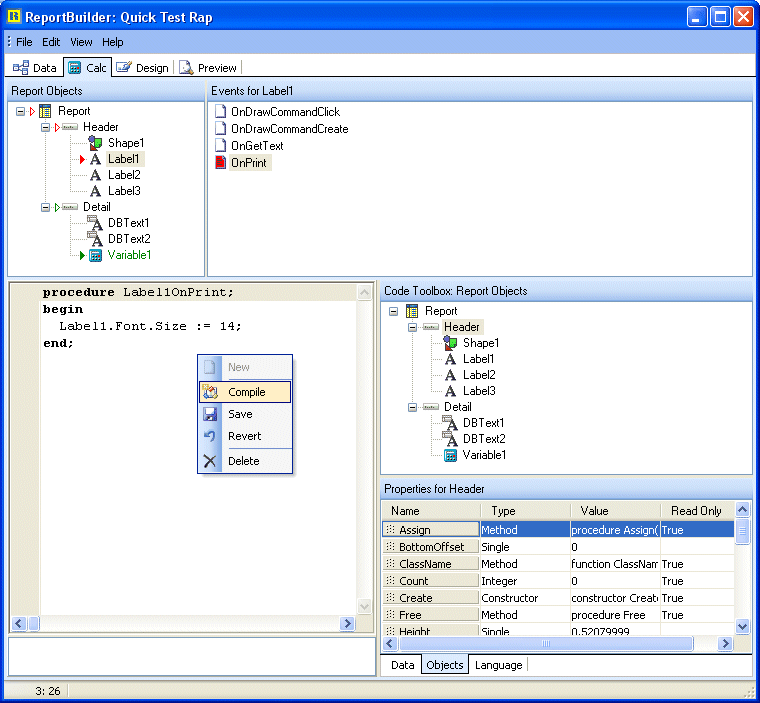The height and width of the screenshot is (703, 760).
Task: Click the DBText2 icon in Code Toolbox
Action: (x=450, y=439)
